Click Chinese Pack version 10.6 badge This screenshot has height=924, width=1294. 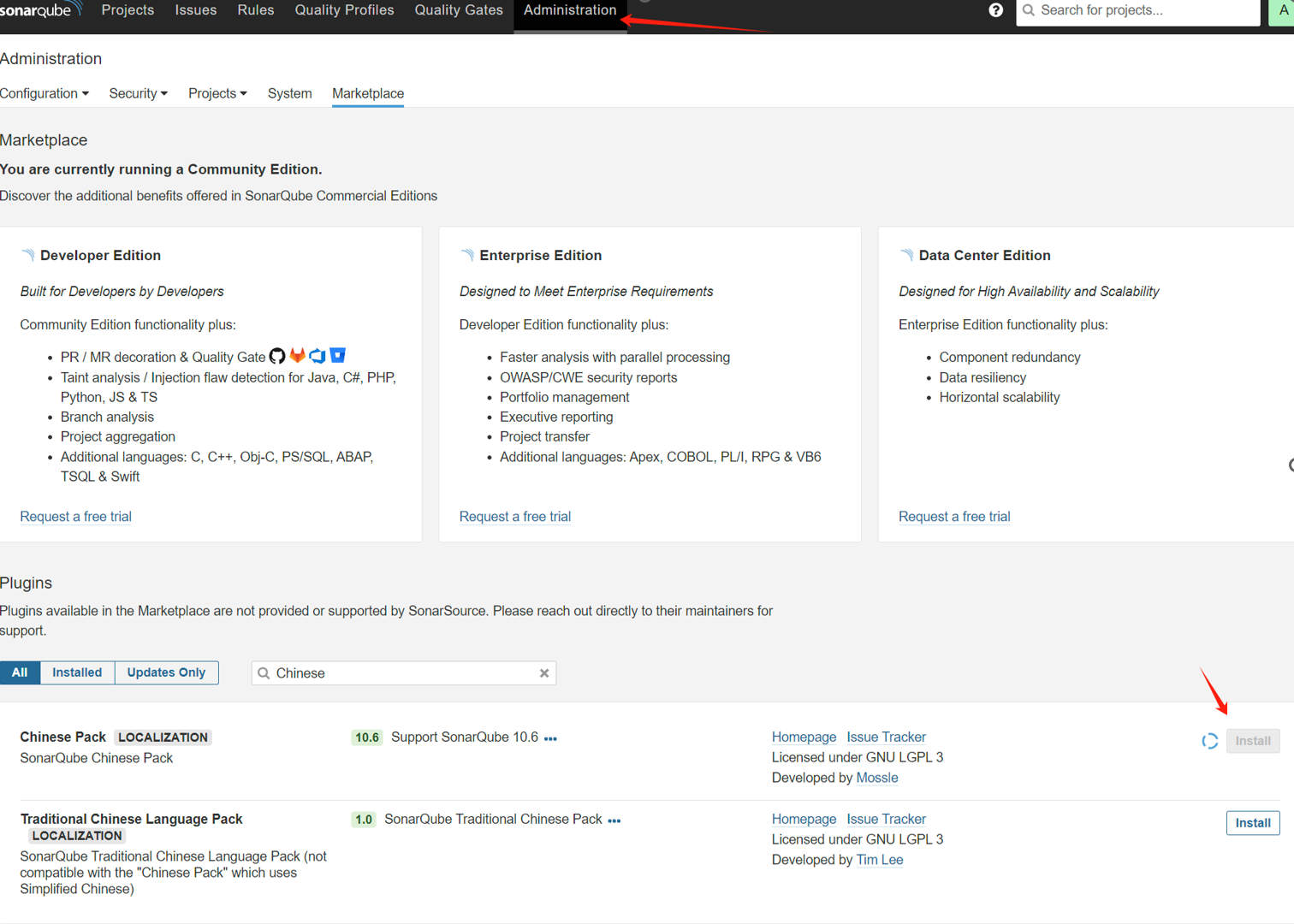click(x=367, y=737)
